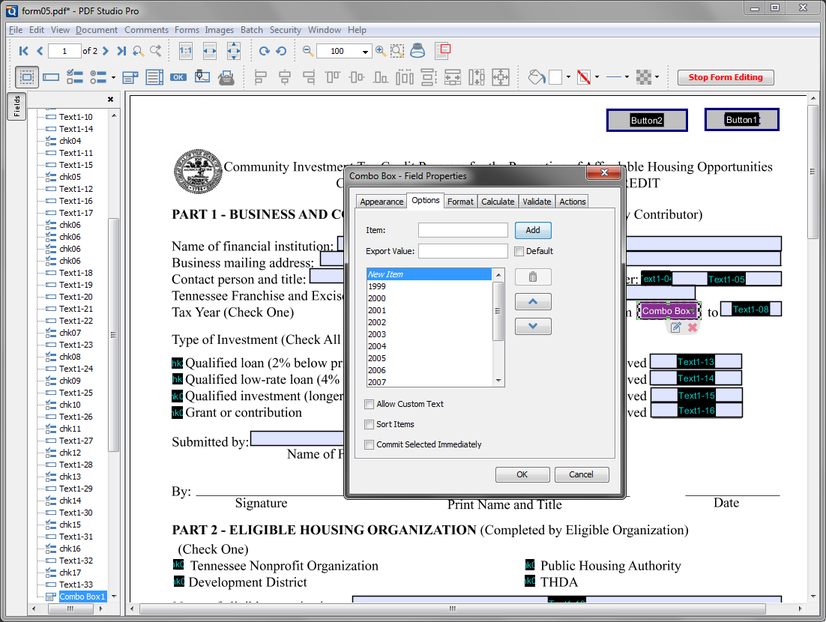This screenshot has height=622, width=826.
Task: Click the align left edges icon
Action: (260, 77)
